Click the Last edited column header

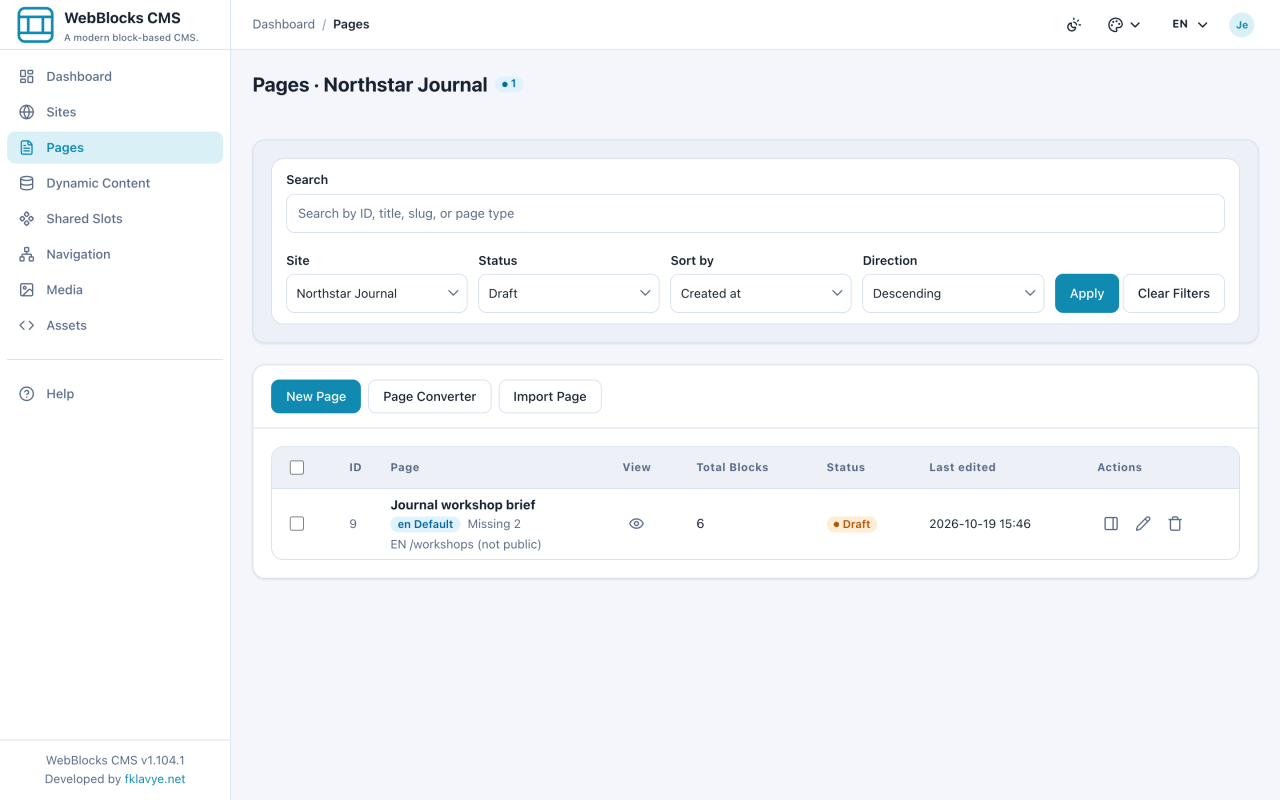click(962, 467)
